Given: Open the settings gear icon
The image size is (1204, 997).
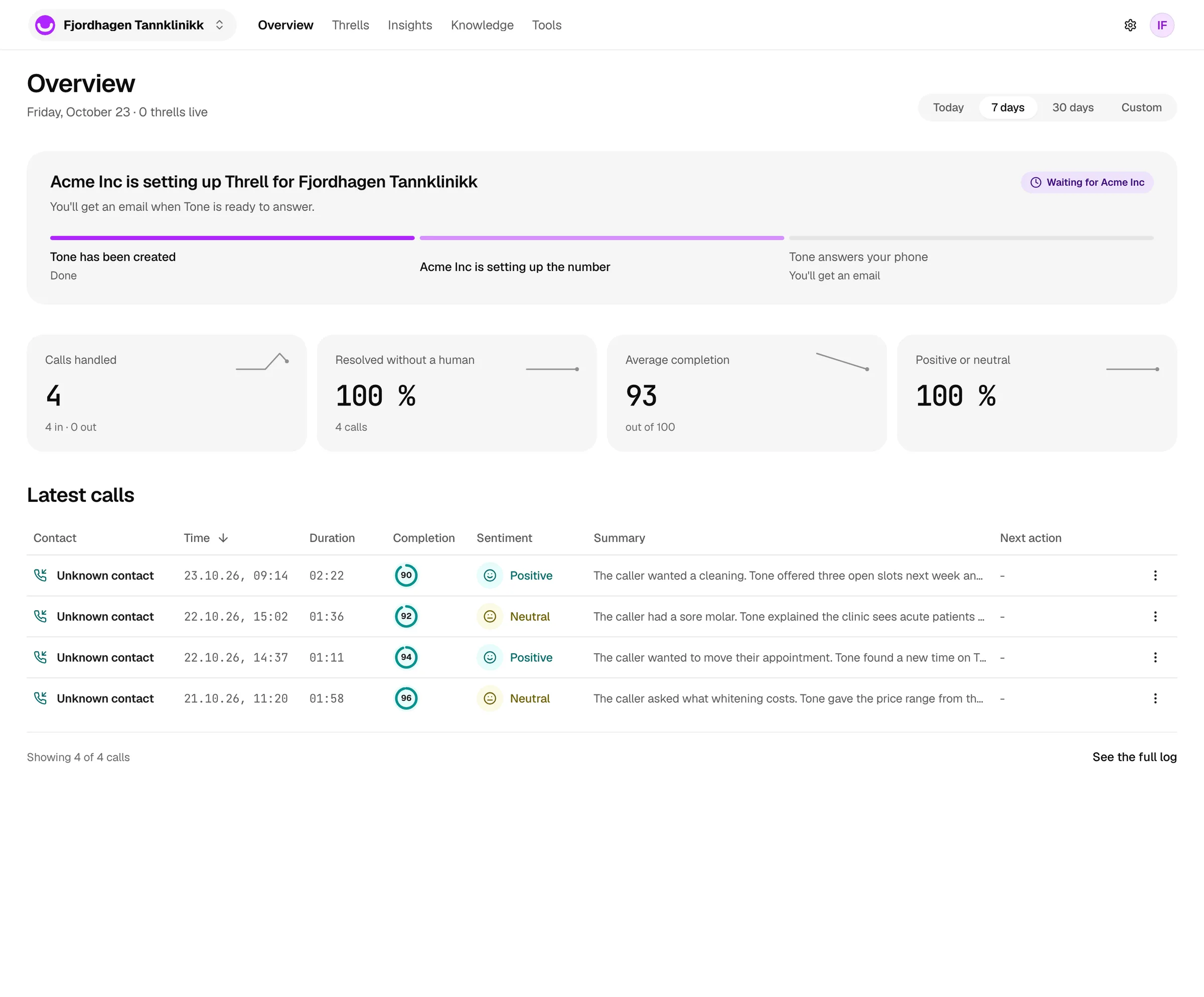Looking at the screenshot, I should click(1130, 25).
